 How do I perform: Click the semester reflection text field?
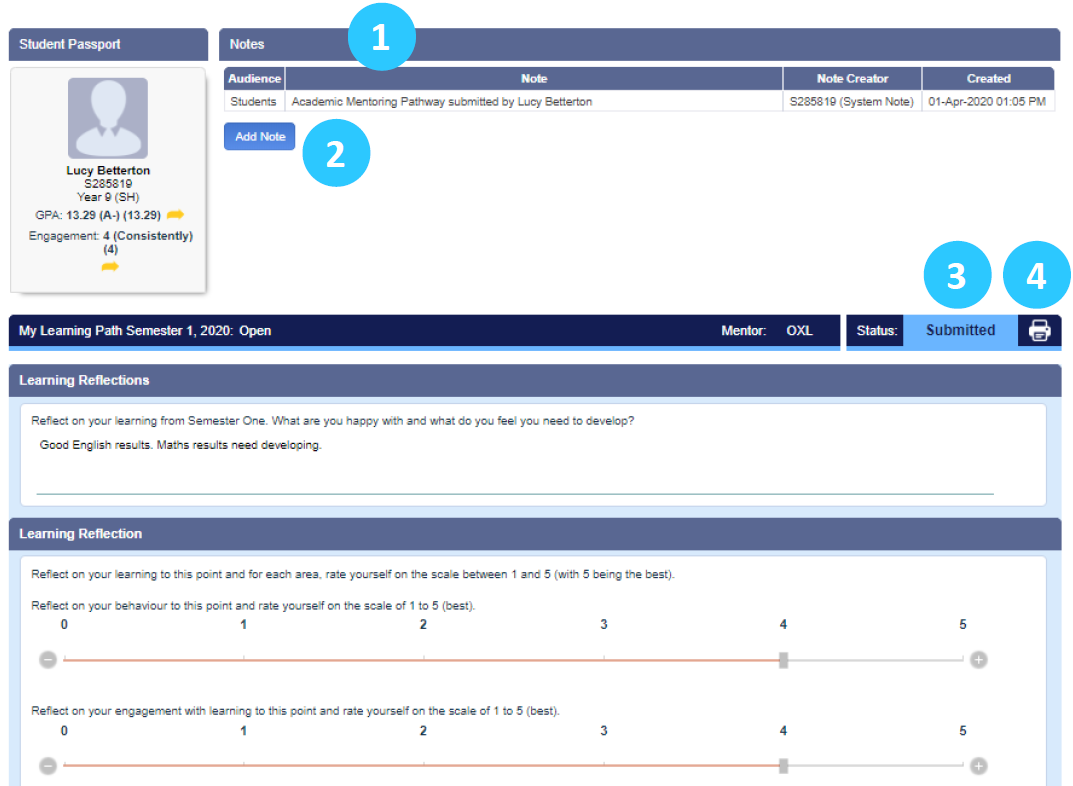tap(515, 465)
